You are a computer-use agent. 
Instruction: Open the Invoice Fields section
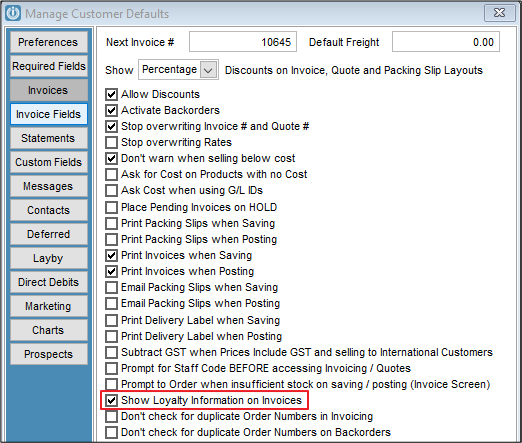click(x=49, y=114)
